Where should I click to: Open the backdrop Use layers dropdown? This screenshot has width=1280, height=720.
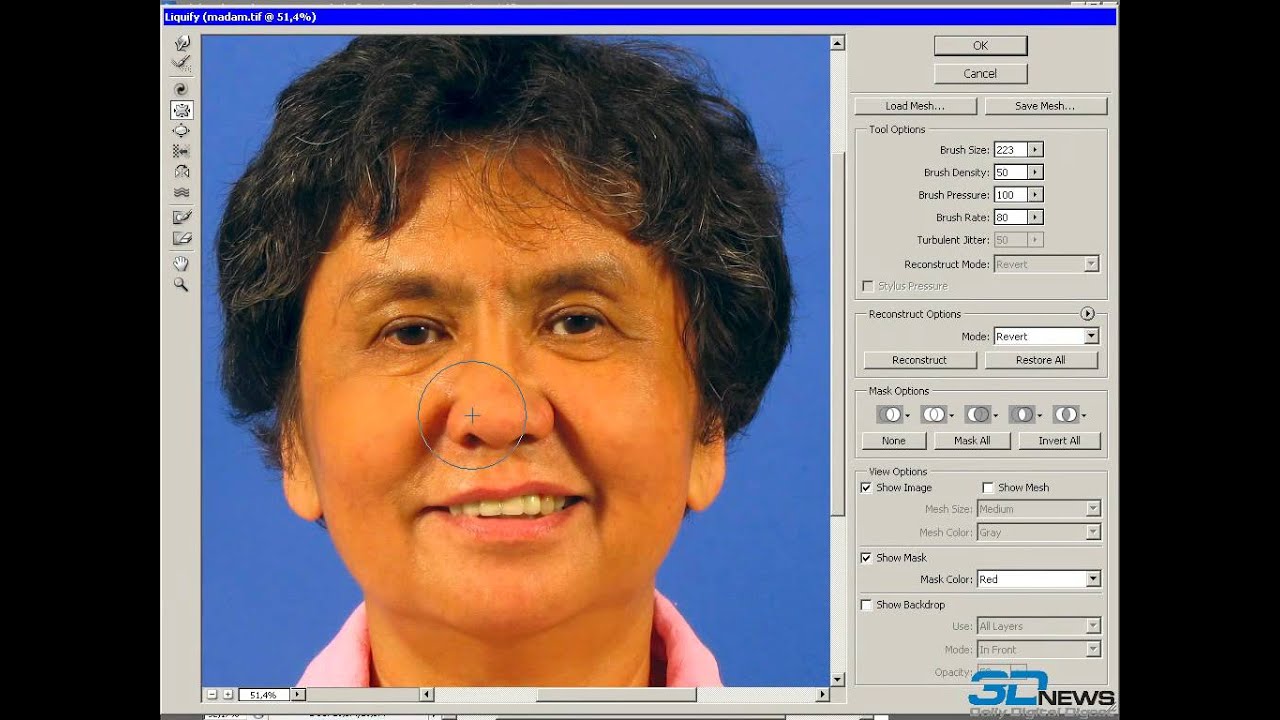1039,626
